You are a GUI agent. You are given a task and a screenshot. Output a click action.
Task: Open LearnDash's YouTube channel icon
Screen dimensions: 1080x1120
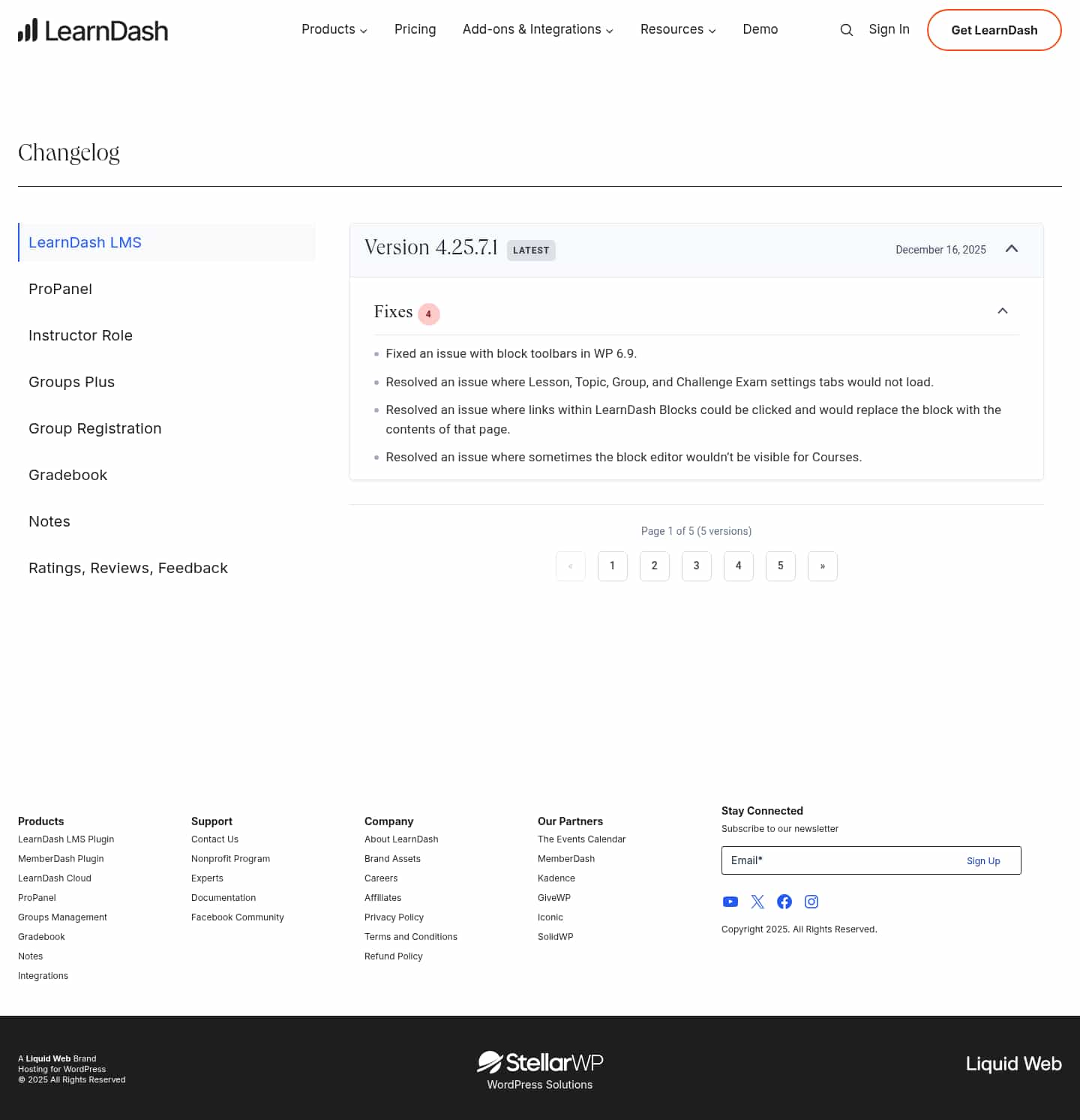click(730, 902)
